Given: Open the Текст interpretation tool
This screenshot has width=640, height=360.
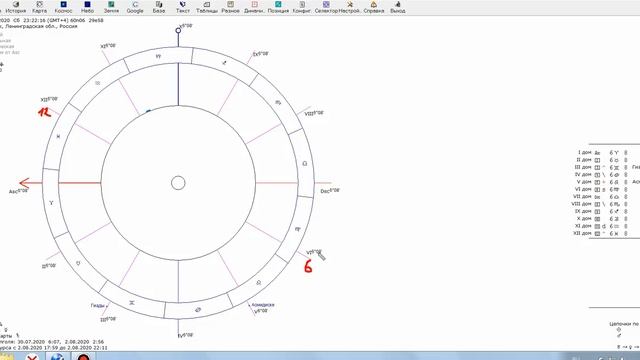Looking at the screenshot, I should [182, 7].
